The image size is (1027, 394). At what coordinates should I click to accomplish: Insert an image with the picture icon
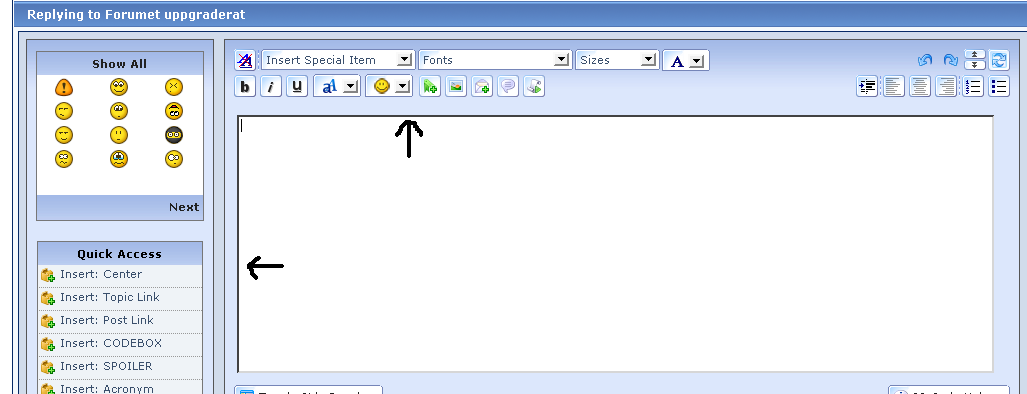(x=456, y=86)
